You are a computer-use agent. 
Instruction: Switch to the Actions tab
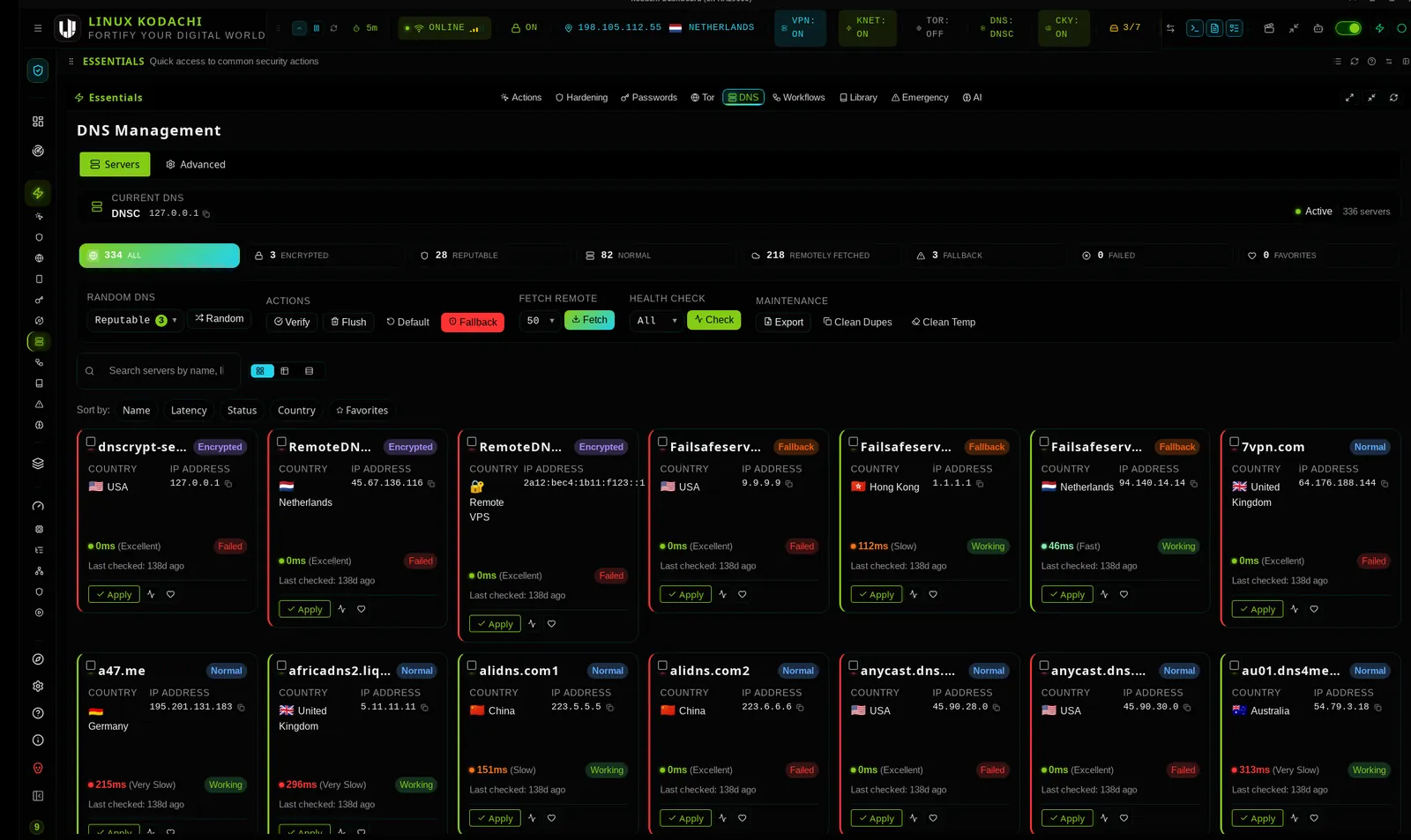coord(521,98)
